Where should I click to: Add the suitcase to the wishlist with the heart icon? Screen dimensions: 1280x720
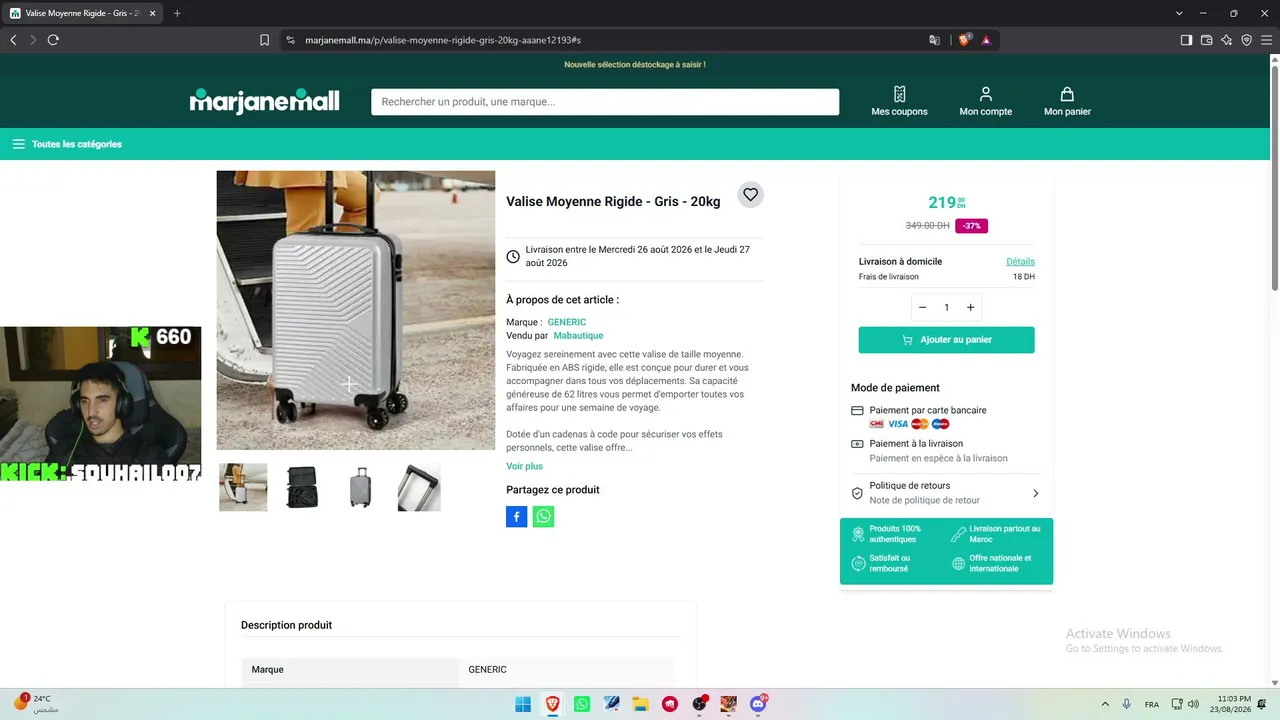(750, 195)
